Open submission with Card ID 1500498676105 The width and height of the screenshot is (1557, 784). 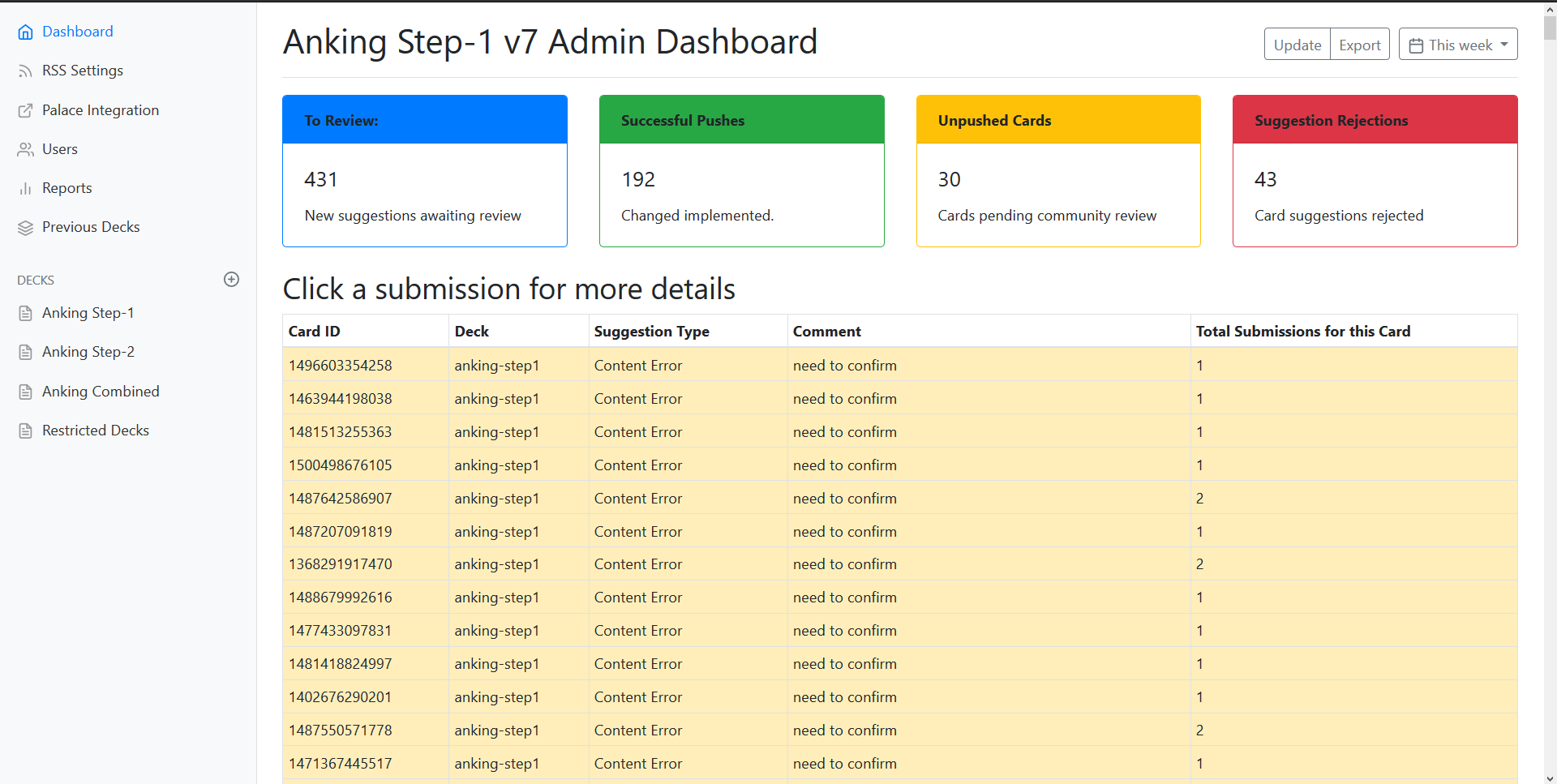click(900, 465)
